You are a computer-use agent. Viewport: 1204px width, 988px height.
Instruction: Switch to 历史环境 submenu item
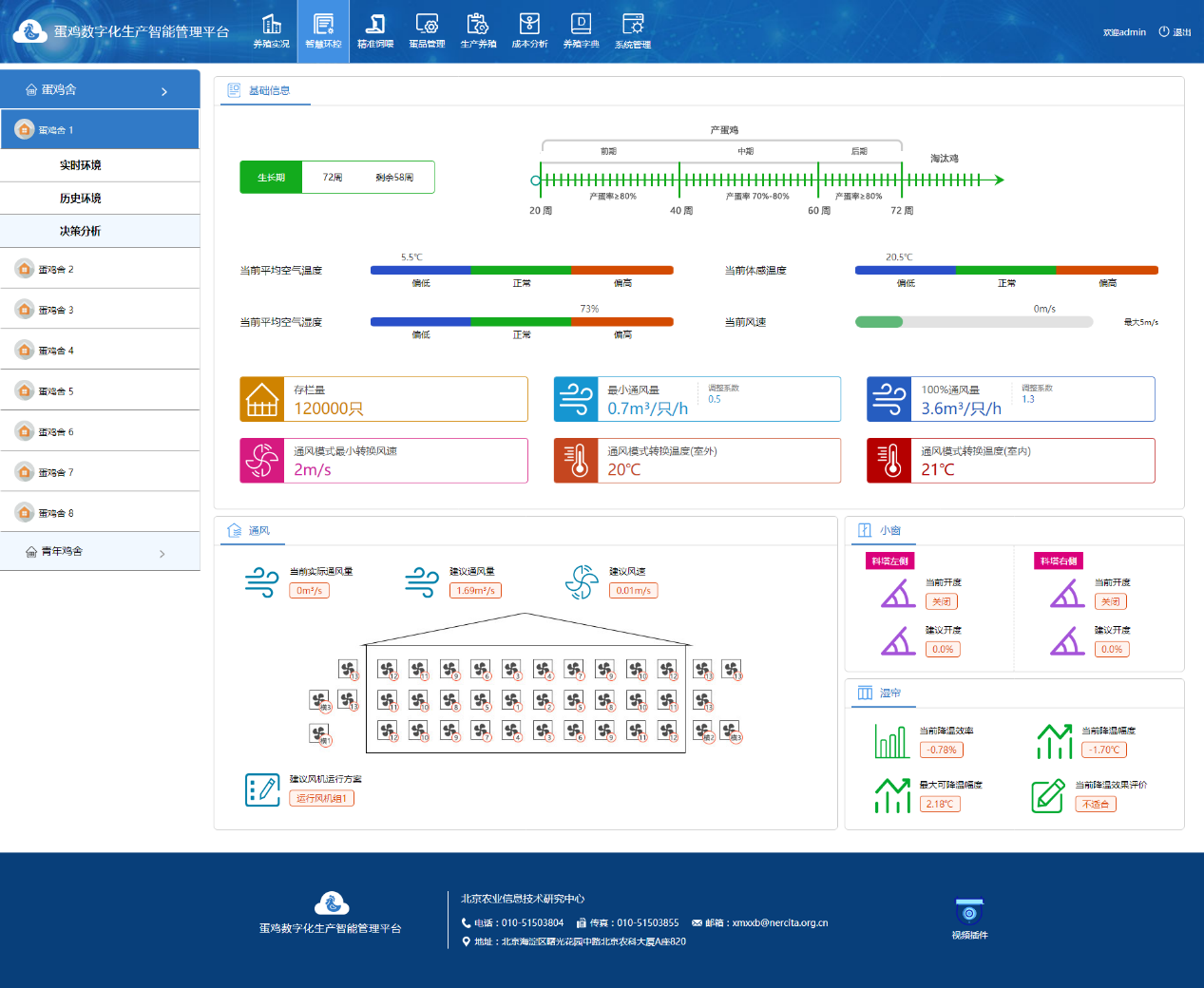(x=81, y=199)
